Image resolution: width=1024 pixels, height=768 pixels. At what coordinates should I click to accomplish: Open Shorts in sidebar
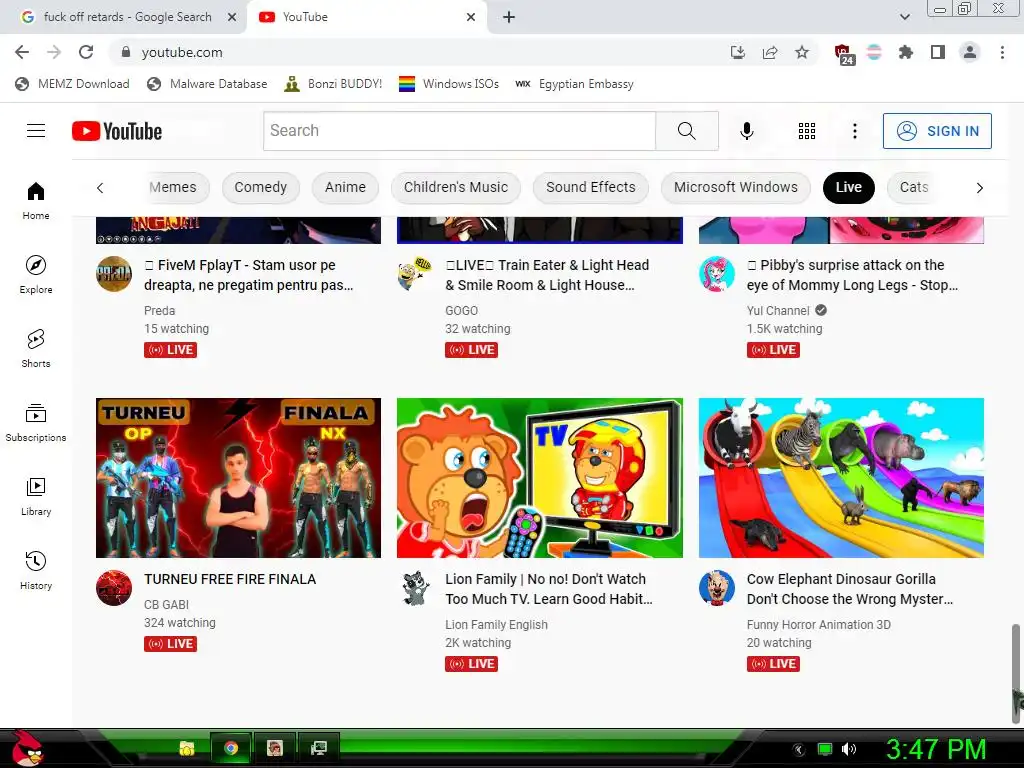tap(36, 348)
